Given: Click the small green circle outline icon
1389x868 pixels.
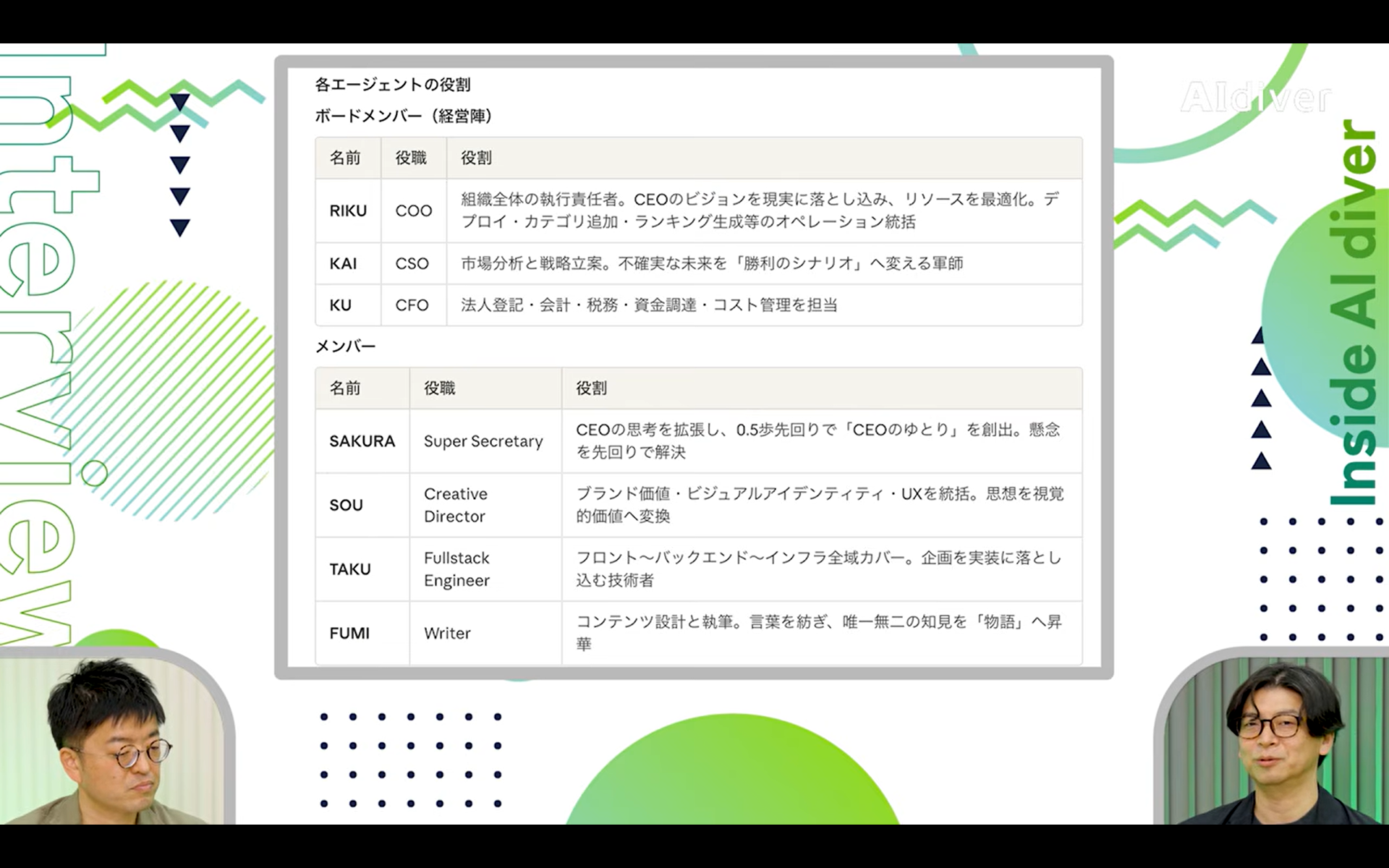Looking at the screenshot, I should [94, 475].
